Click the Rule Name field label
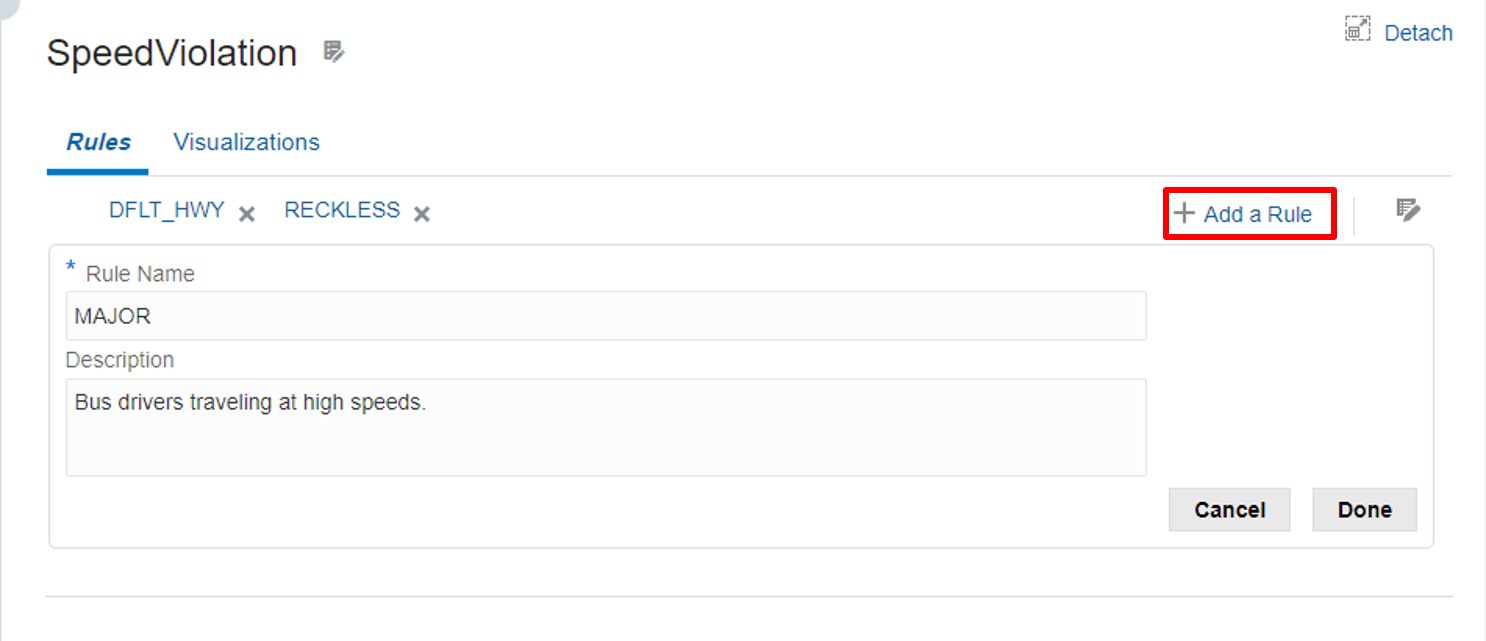The height and width of the screenshot is (641, 1486). tap(140, 274)
